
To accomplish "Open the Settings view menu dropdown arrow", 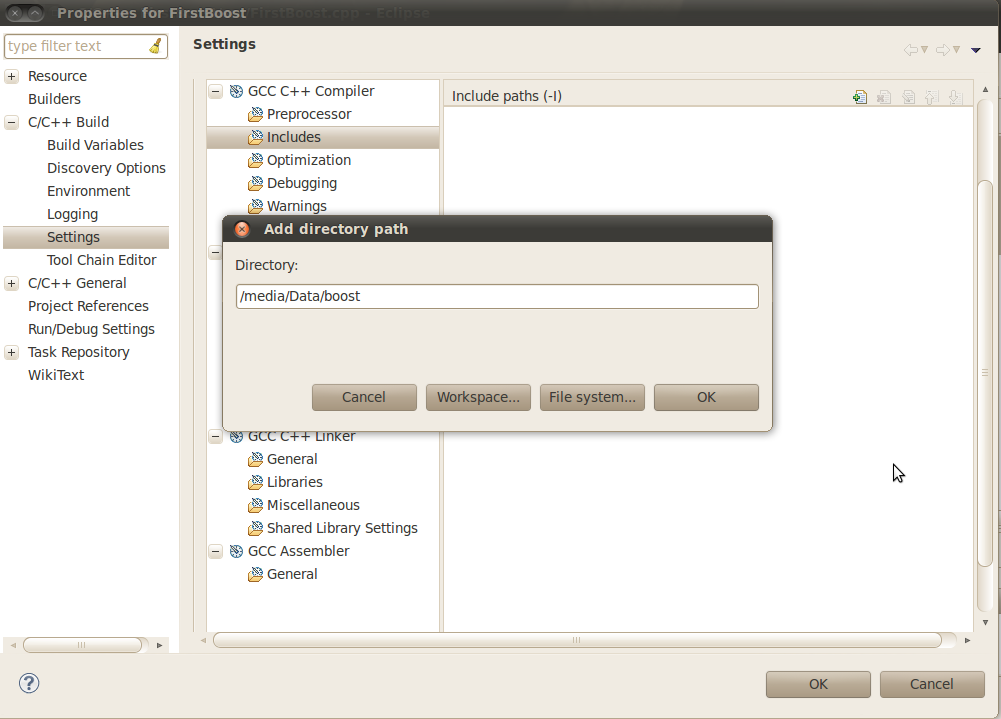I will [x=976, y=50].
